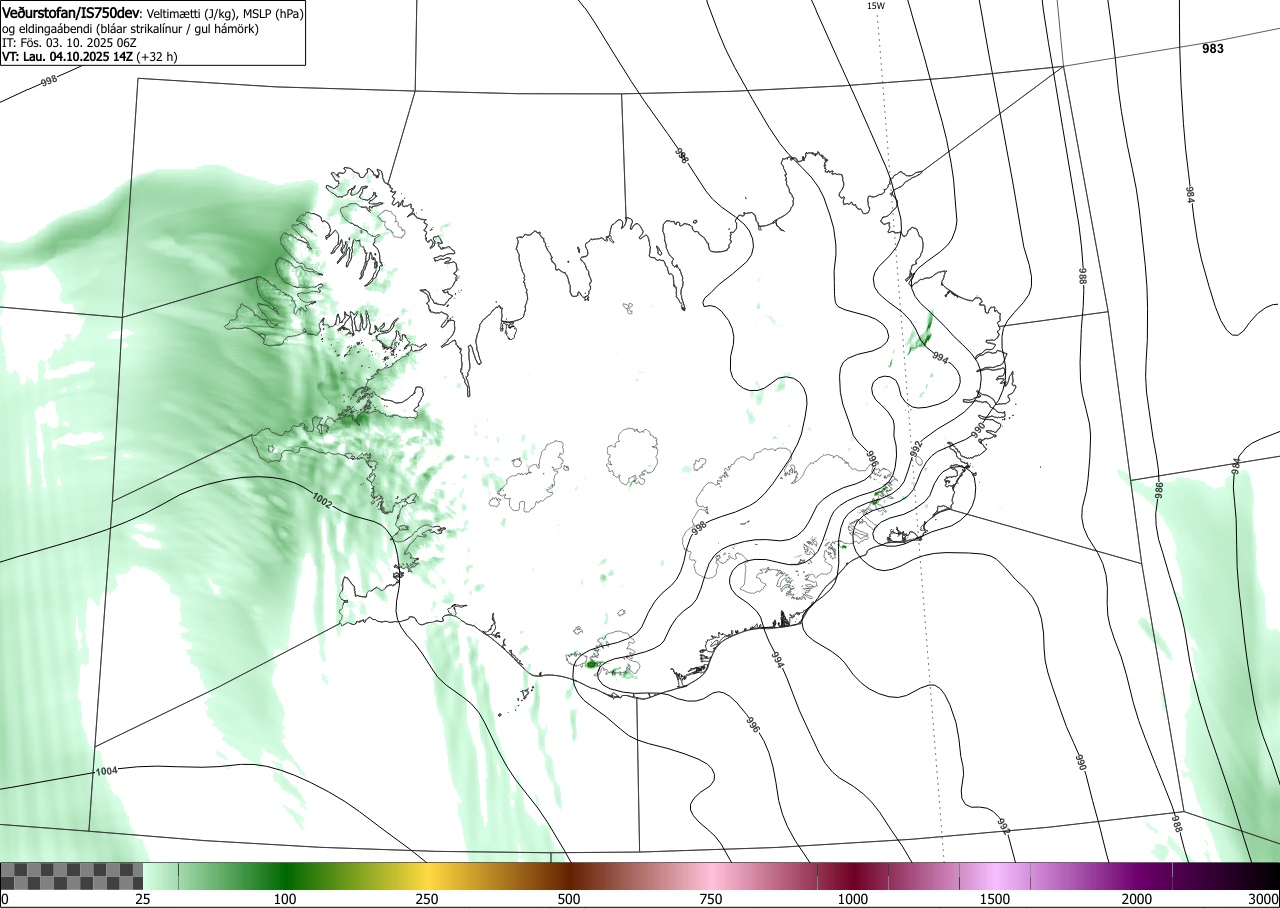
Task: Click the colorbar tick label 25
Action: (x=143, y=899)
